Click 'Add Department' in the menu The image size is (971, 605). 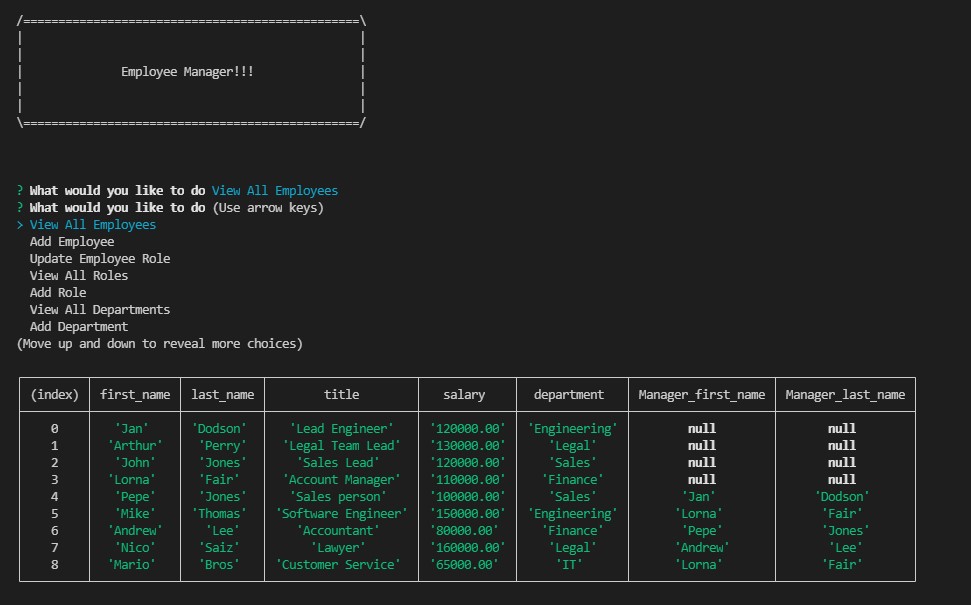79,326
